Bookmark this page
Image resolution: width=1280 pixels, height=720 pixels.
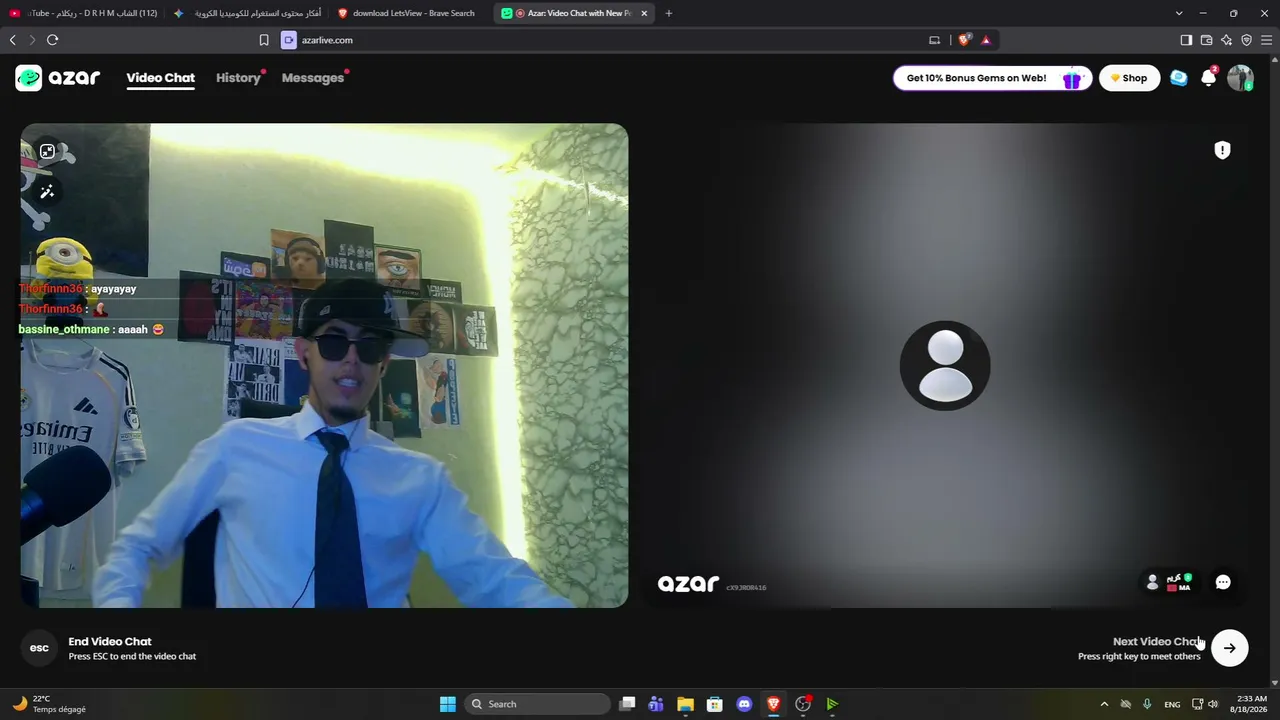[x=264, y=40]
